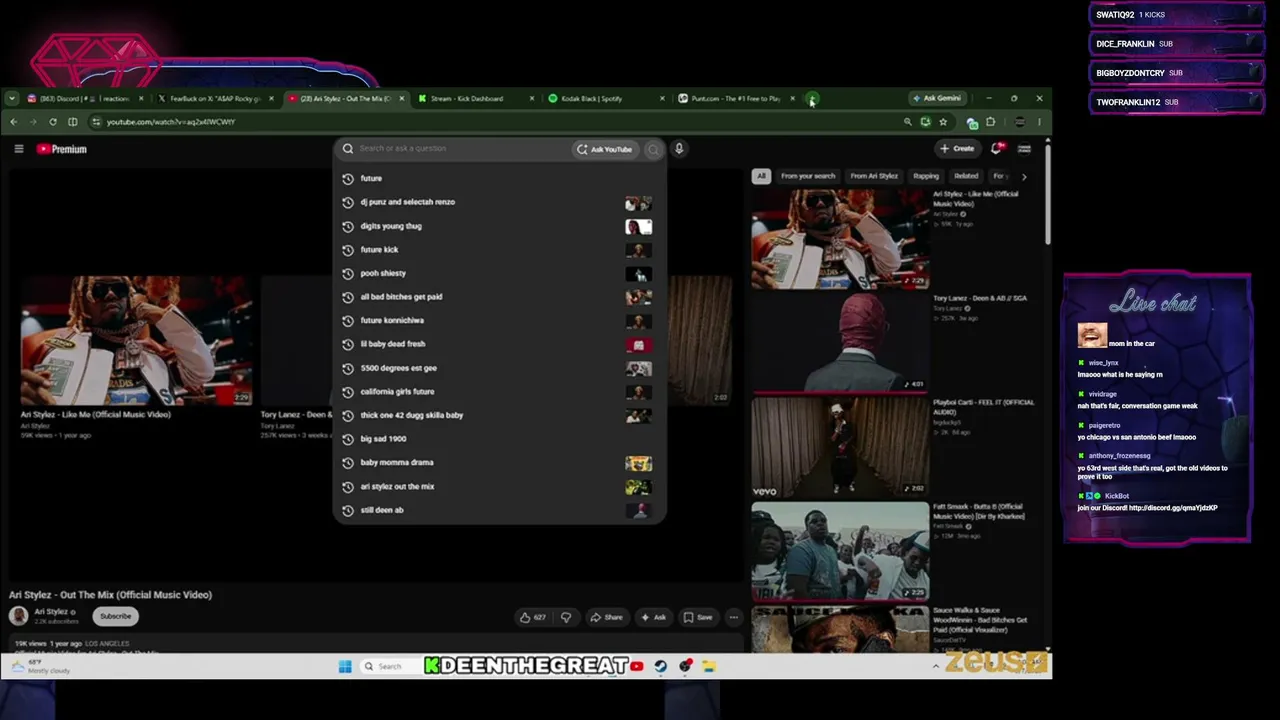Go back in browser history
This screenshot has width=1280, height=720.
(x=13, y=122)
